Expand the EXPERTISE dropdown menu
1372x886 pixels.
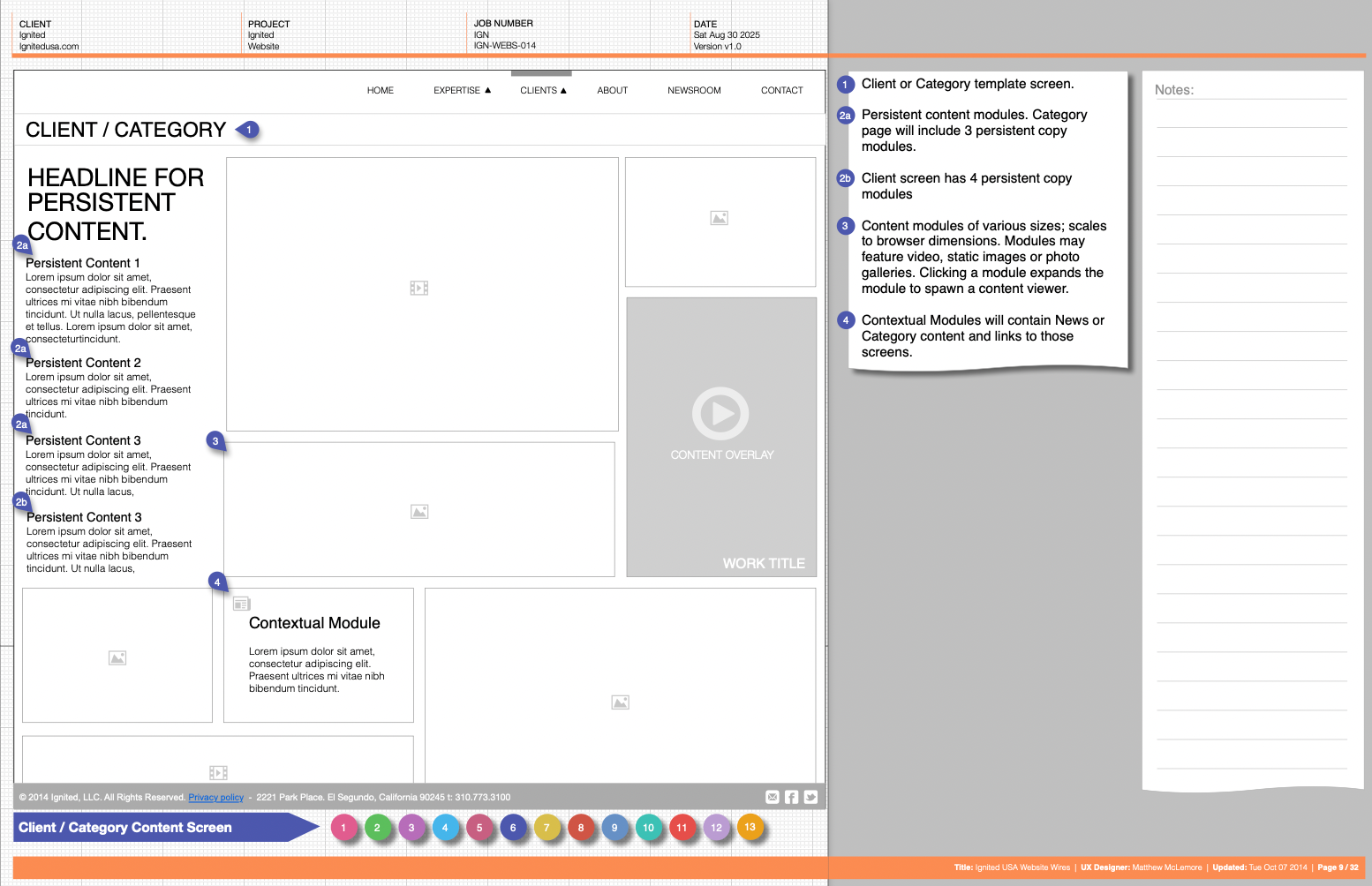462,90
